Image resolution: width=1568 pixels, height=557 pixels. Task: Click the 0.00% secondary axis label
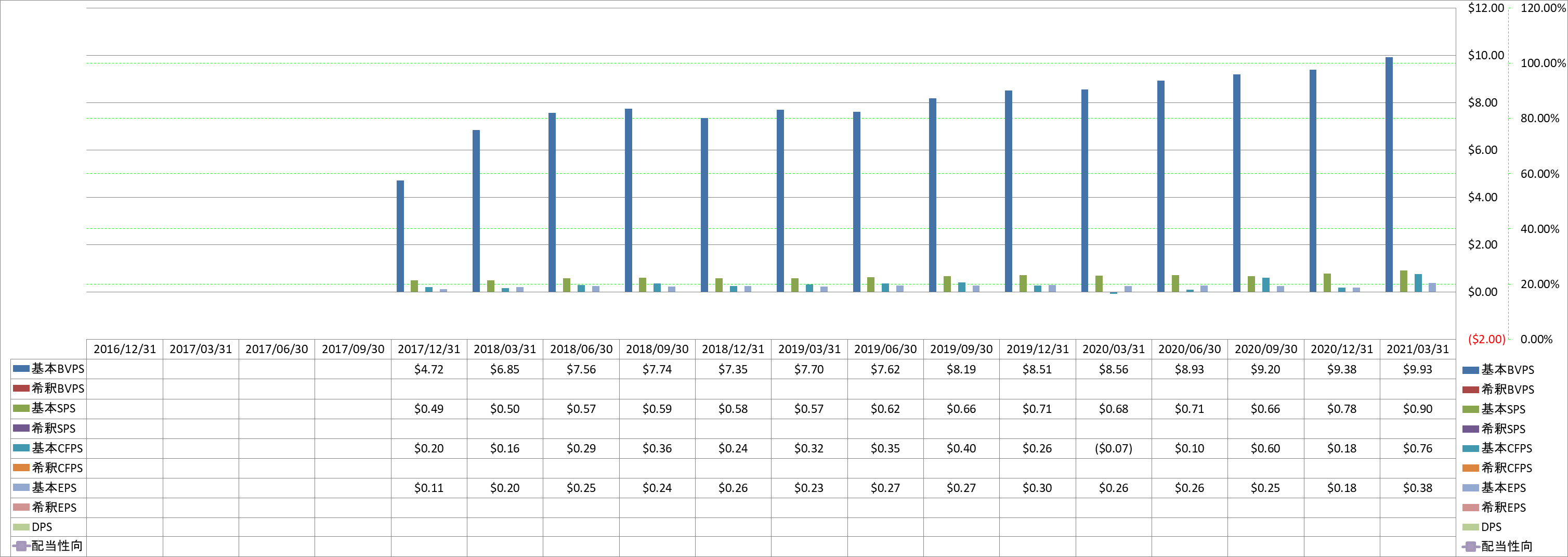coord(1536,339)
